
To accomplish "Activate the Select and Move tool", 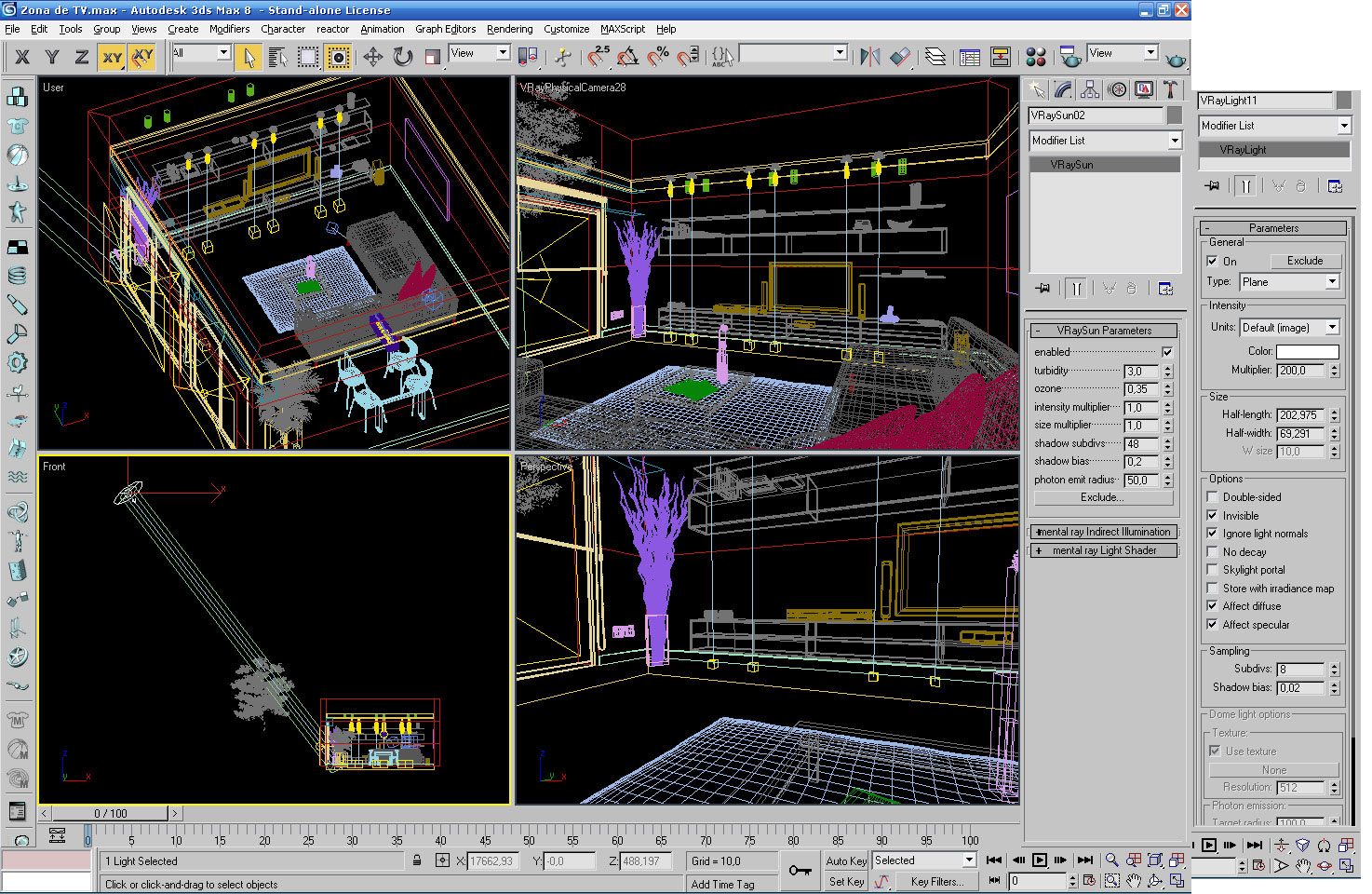I will [x=372, y=58].
